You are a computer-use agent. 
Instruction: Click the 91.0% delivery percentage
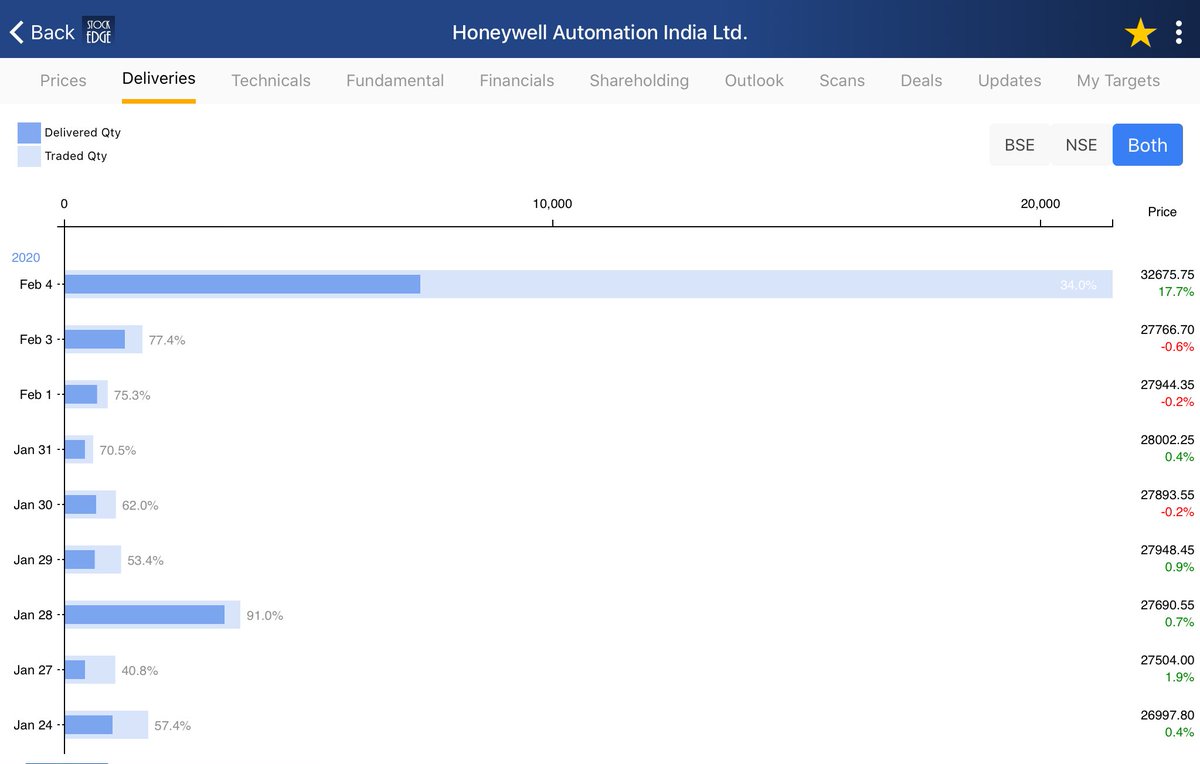pos(265,615)
